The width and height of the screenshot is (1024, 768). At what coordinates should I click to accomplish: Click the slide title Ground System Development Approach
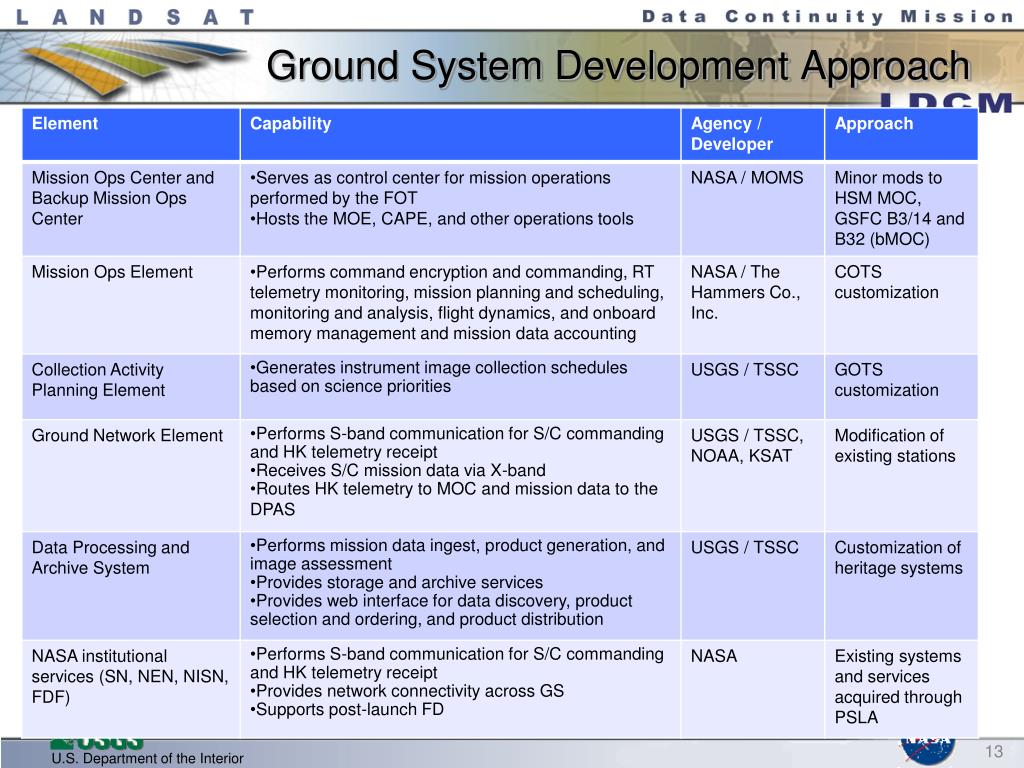click(x=618, y=66)
